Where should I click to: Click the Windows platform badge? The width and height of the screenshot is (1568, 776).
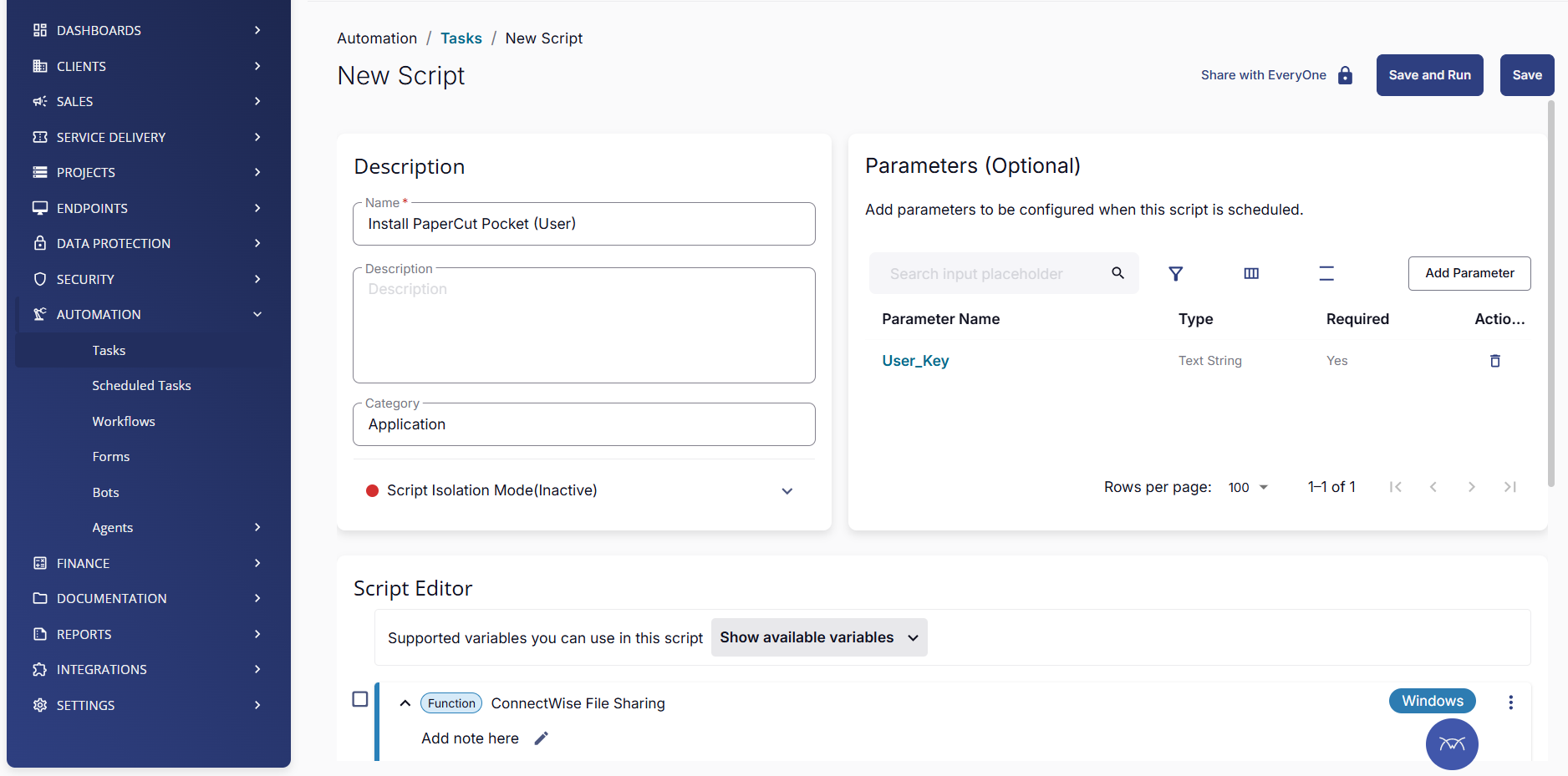pos(1433,701)
